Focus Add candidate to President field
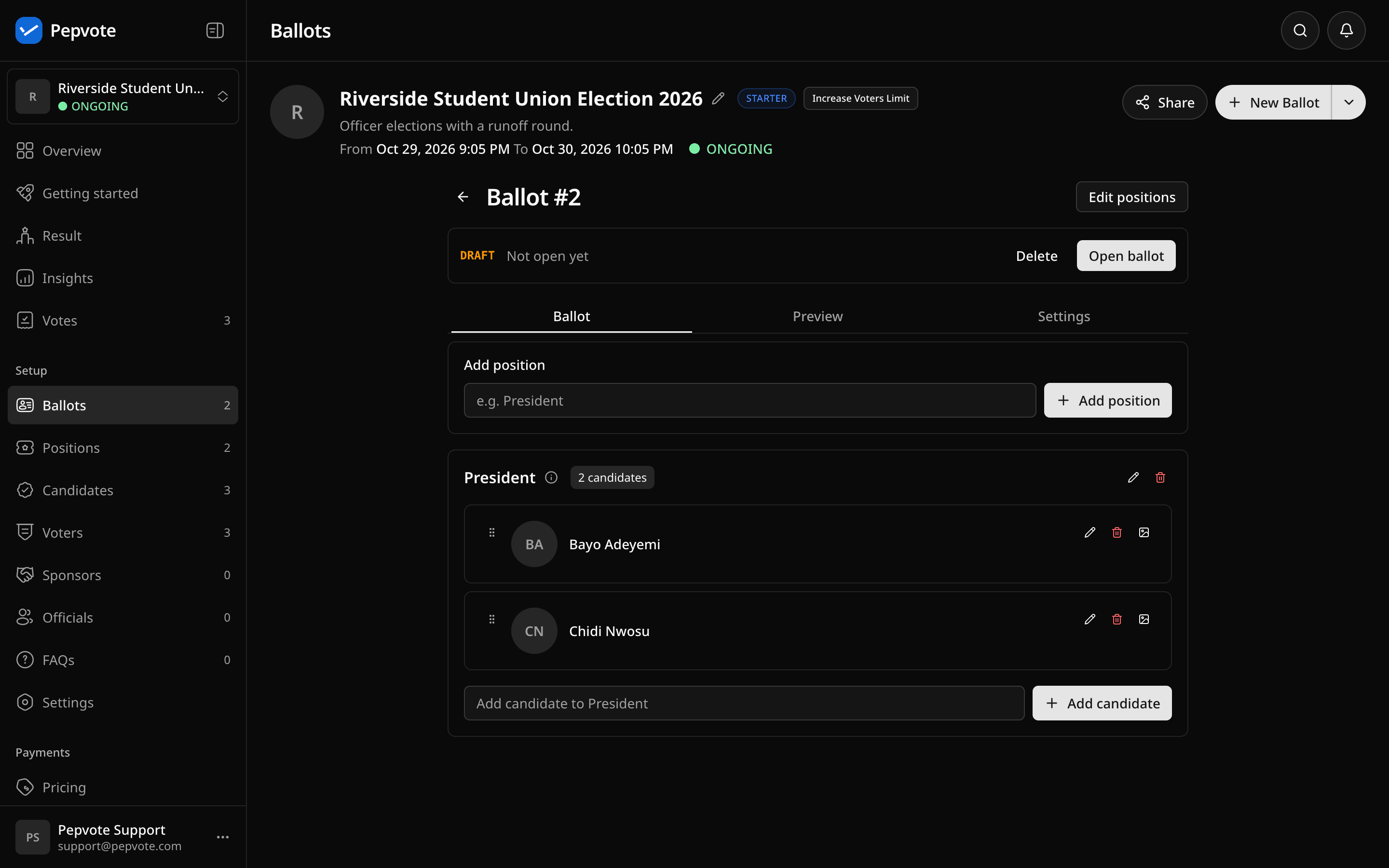The height and width of the screenshot is (868, 1389). tap(744, 703)
